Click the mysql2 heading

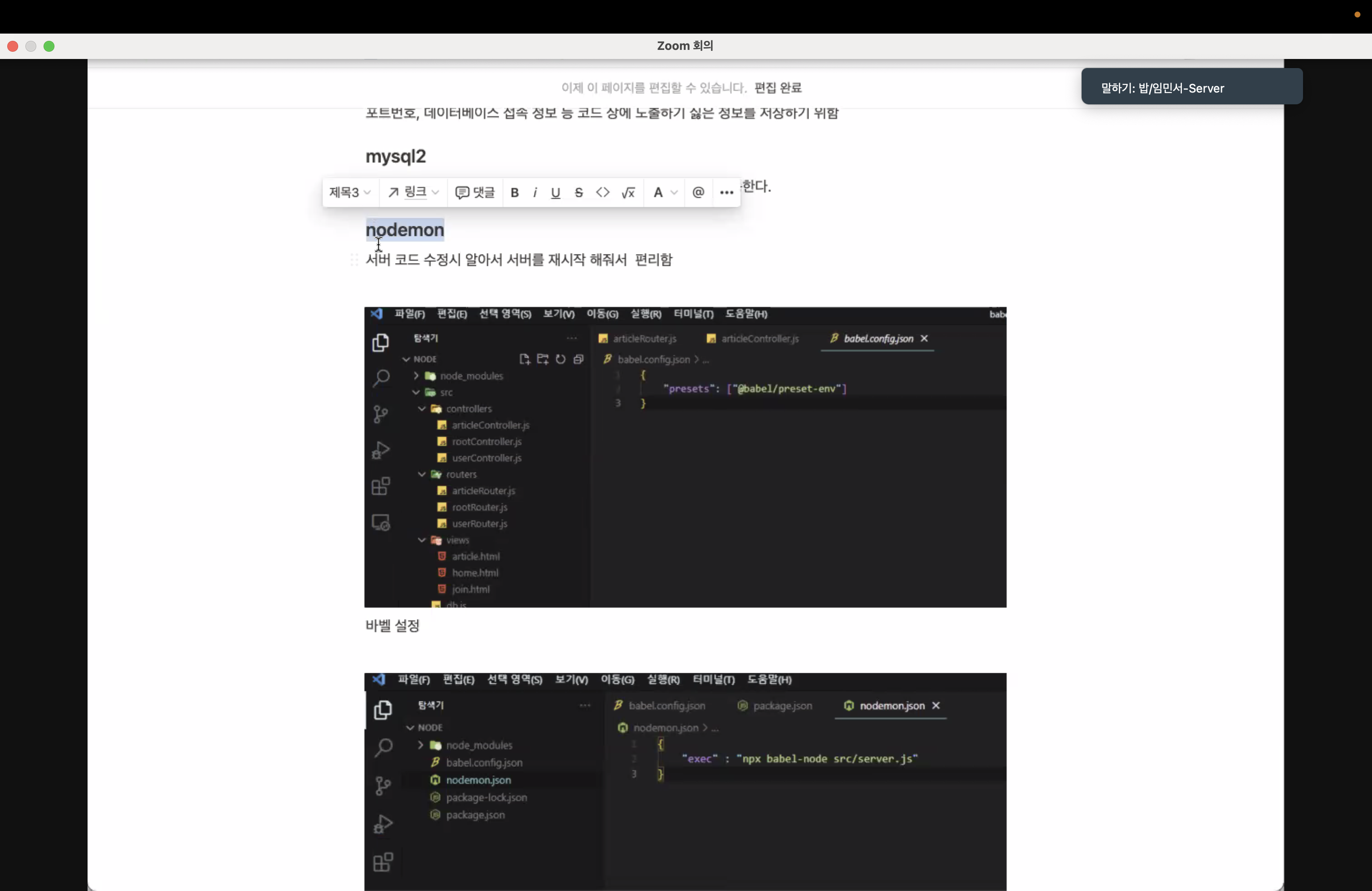(x=396, y=156)
